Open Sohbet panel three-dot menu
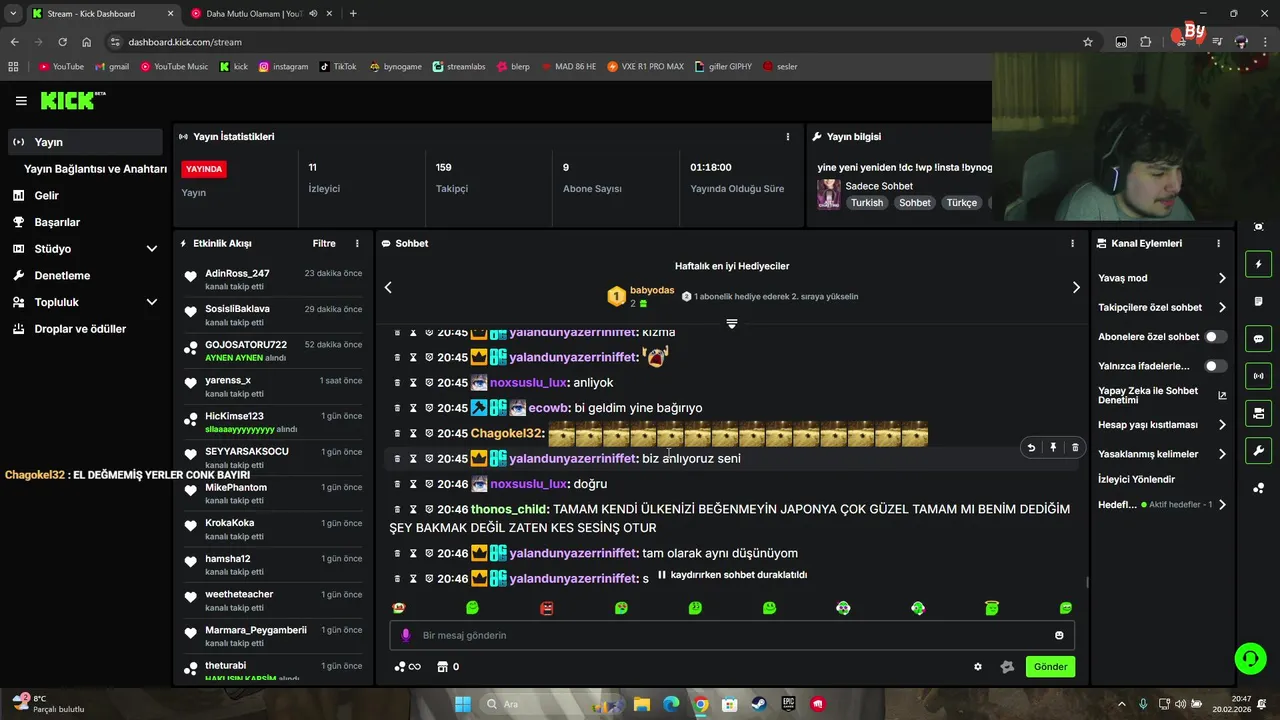Screen dimensions: 1280x720 tap(1072, 244)
